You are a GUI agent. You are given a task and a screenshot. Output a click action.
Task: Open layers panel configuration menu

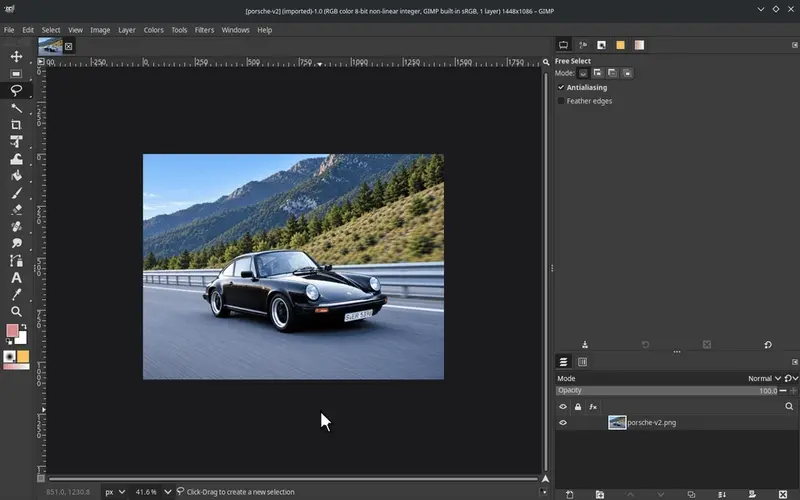(x=794, y=362)
